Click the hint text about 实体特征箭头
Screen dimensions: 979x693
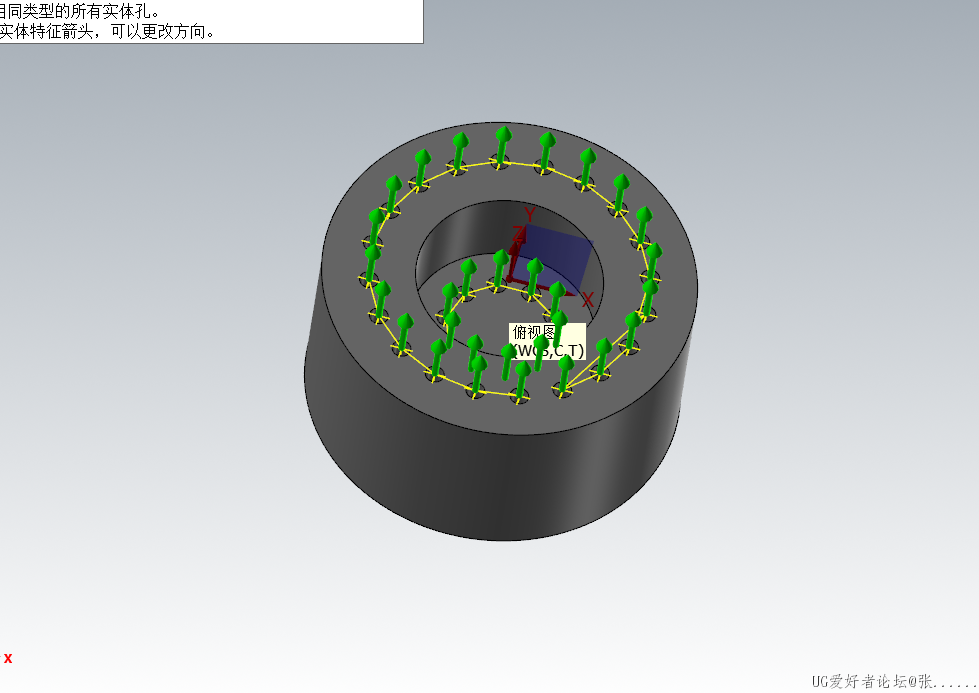point(107,31)
